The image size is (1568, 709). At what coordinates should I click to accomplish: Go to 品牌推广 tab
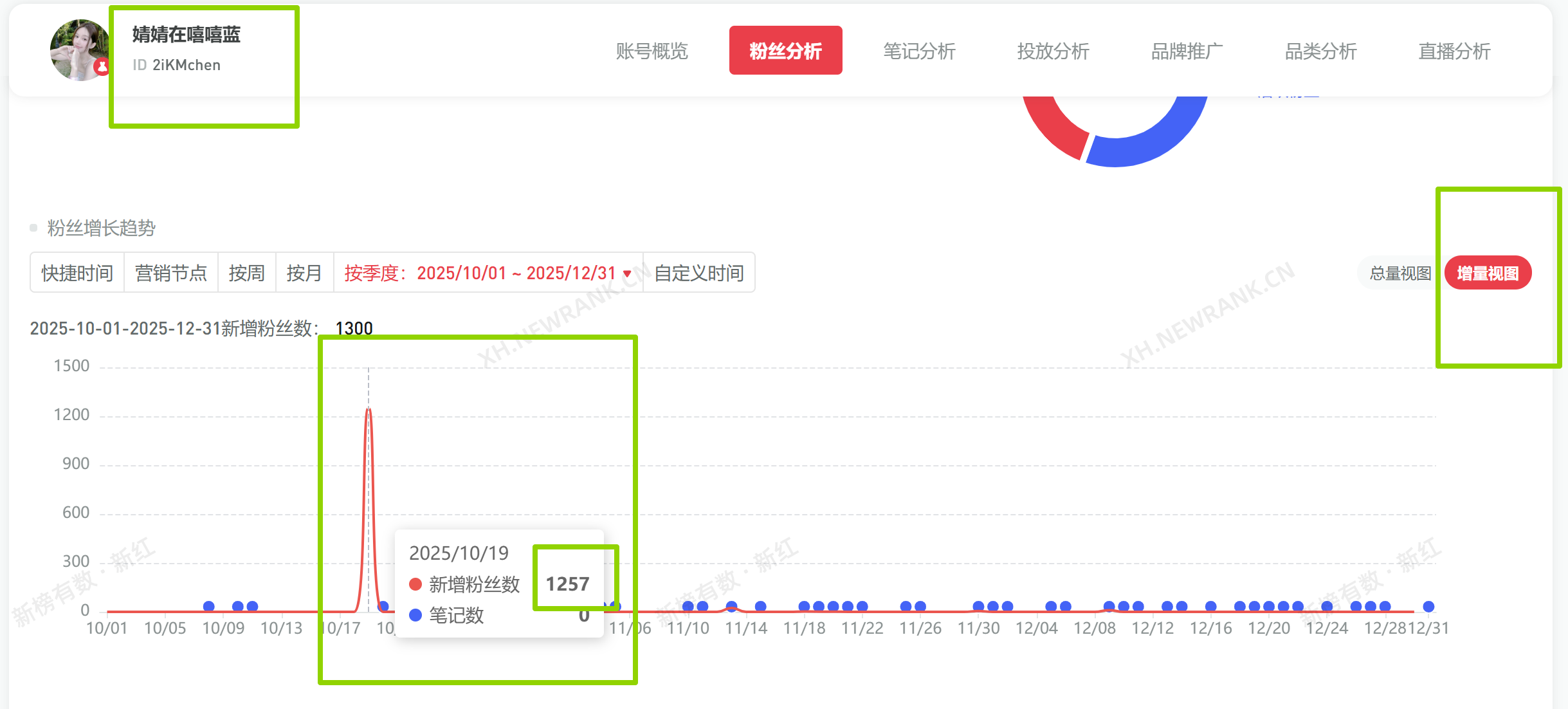pyautogui.click(x=1187, y=51)
